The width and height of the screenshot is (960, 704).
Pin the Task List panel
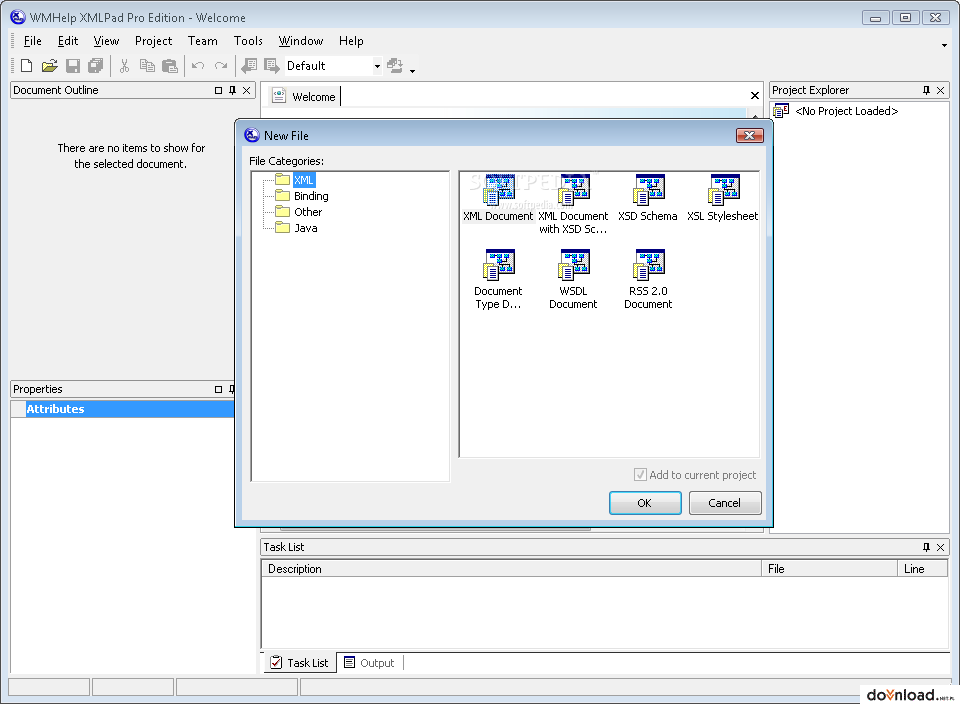pyautogui.click(x=926, y=547)
